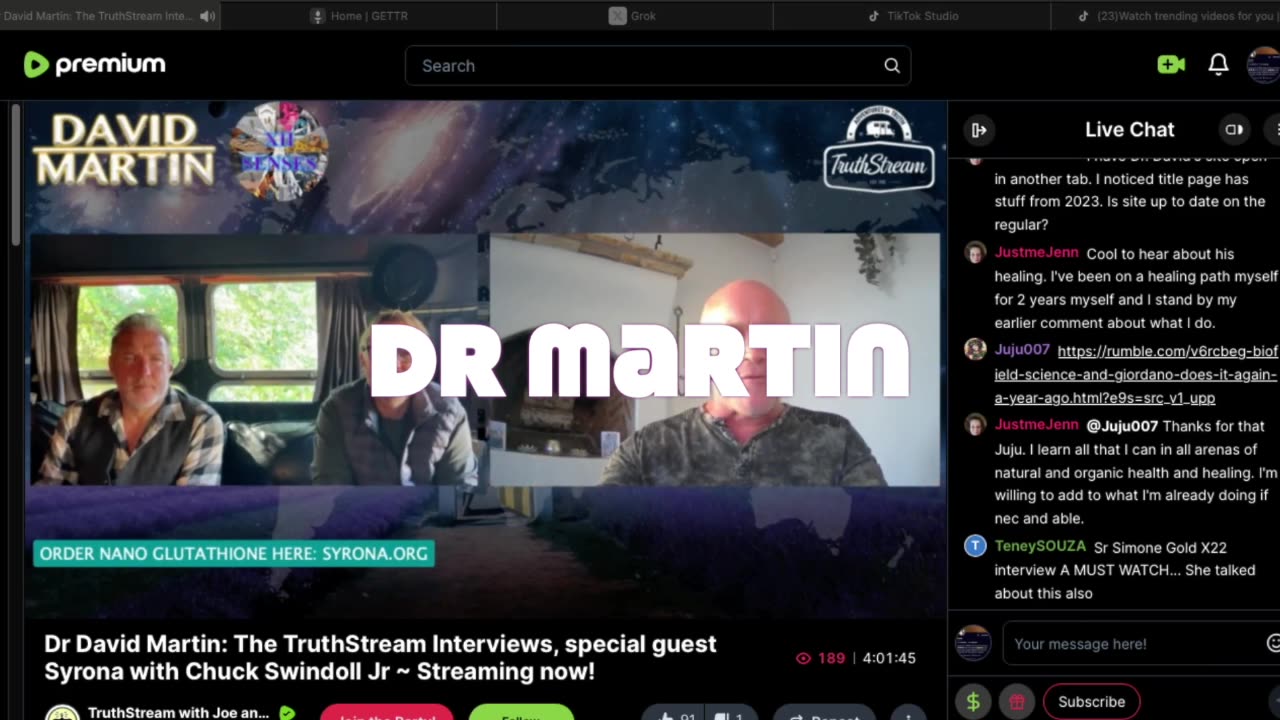
Task: Click the own avatar beside message box
Action: (x=973, y=643)
